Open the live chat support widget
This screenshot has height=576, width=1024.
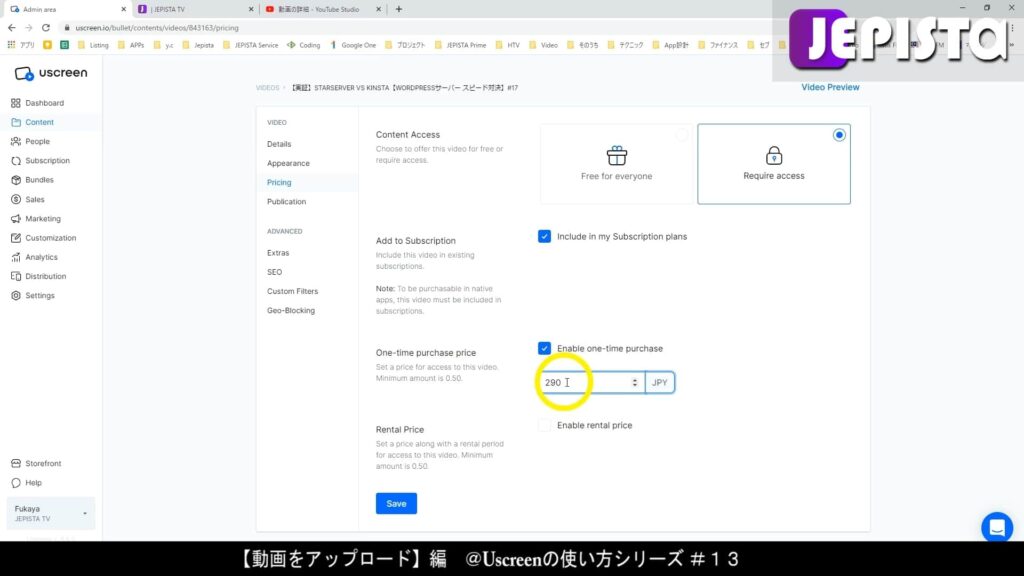coord(997,527)
